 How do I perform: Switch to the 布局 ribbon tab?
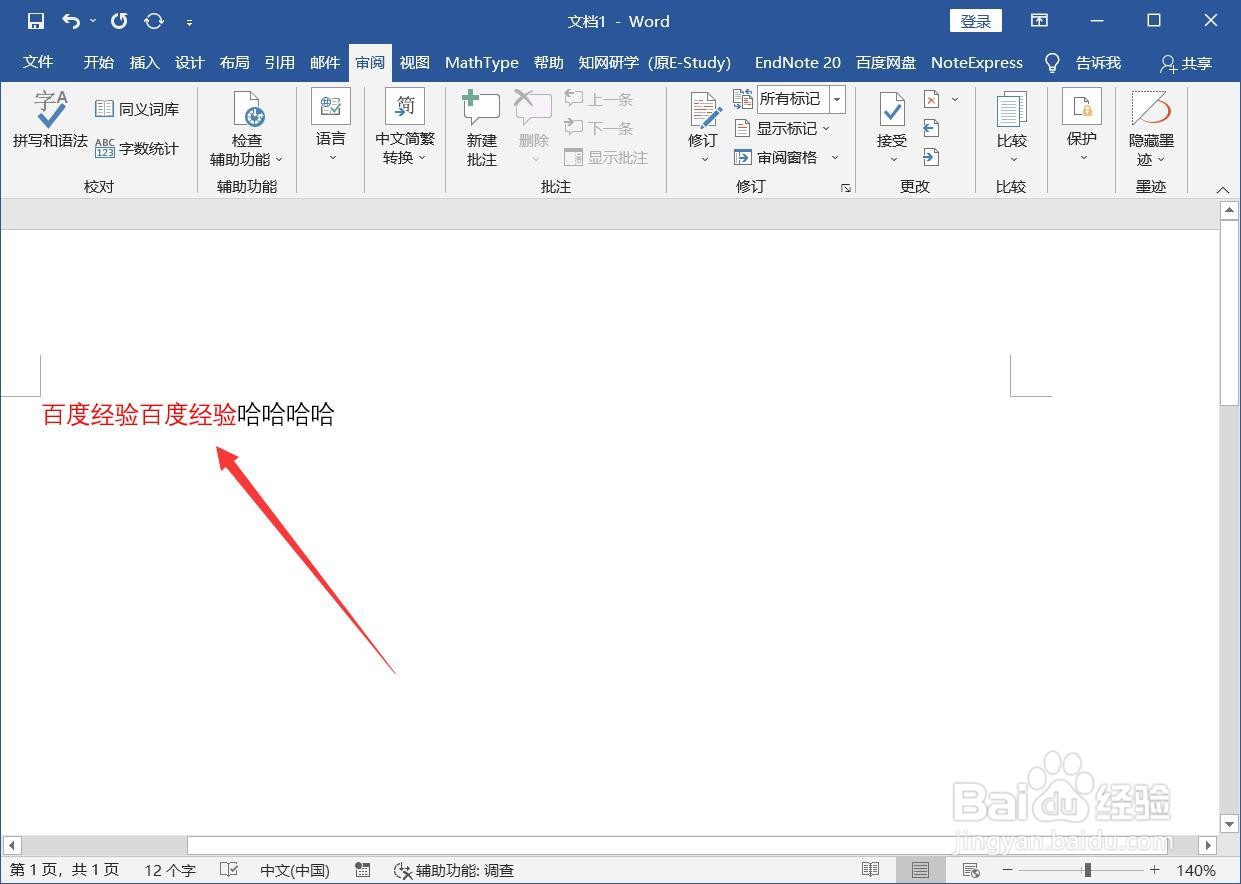tap(234, 62)
